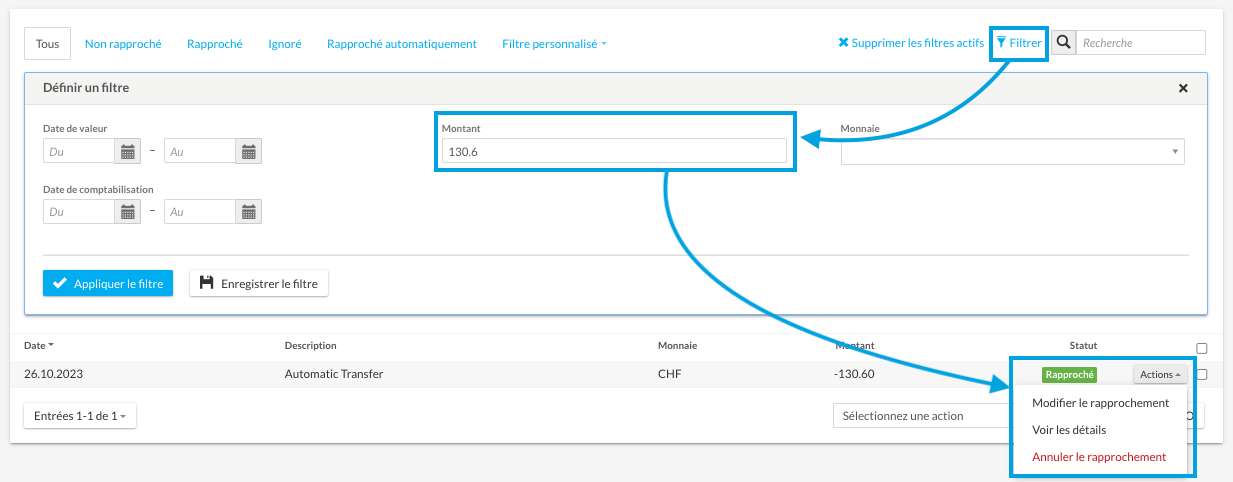Click the CHF currency cell
This screenshot has width=1233, height=482.
coord(669,375)
